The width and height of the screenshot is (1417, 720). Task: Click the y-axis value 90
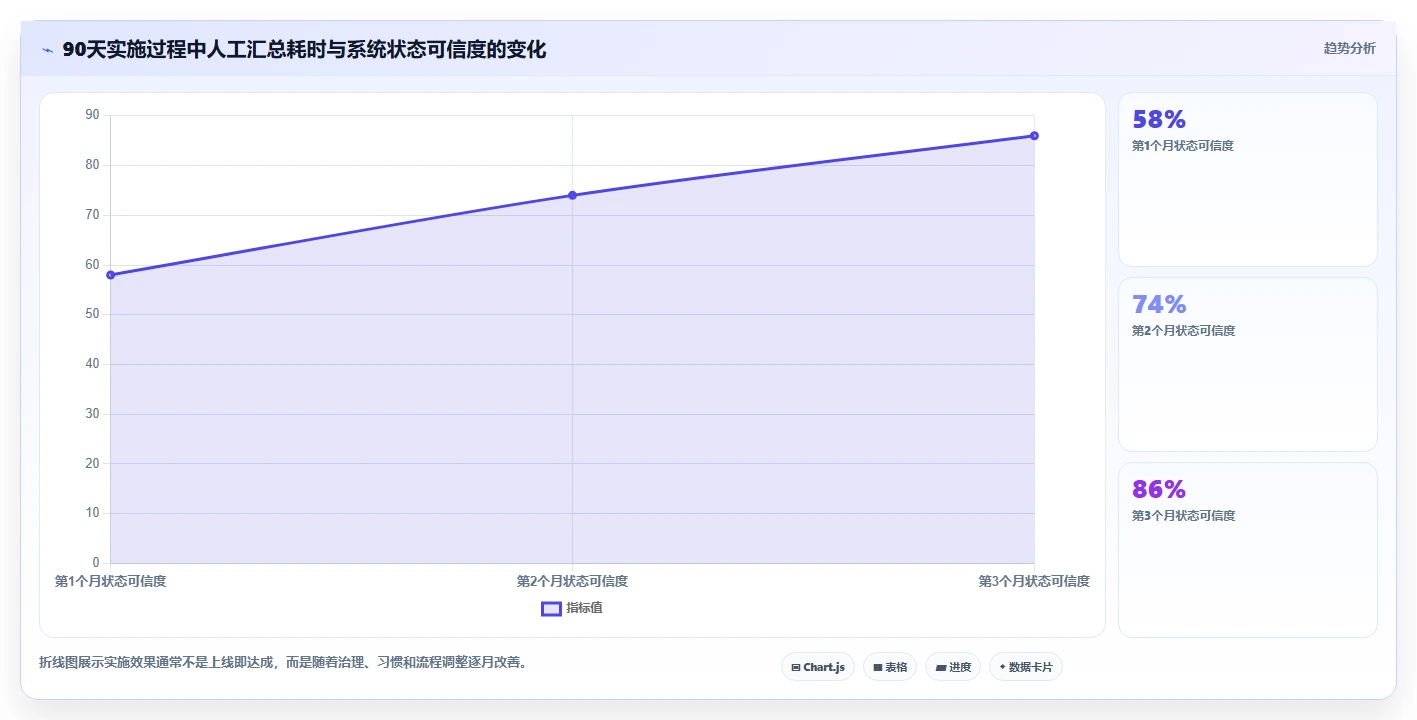(92, 115)
